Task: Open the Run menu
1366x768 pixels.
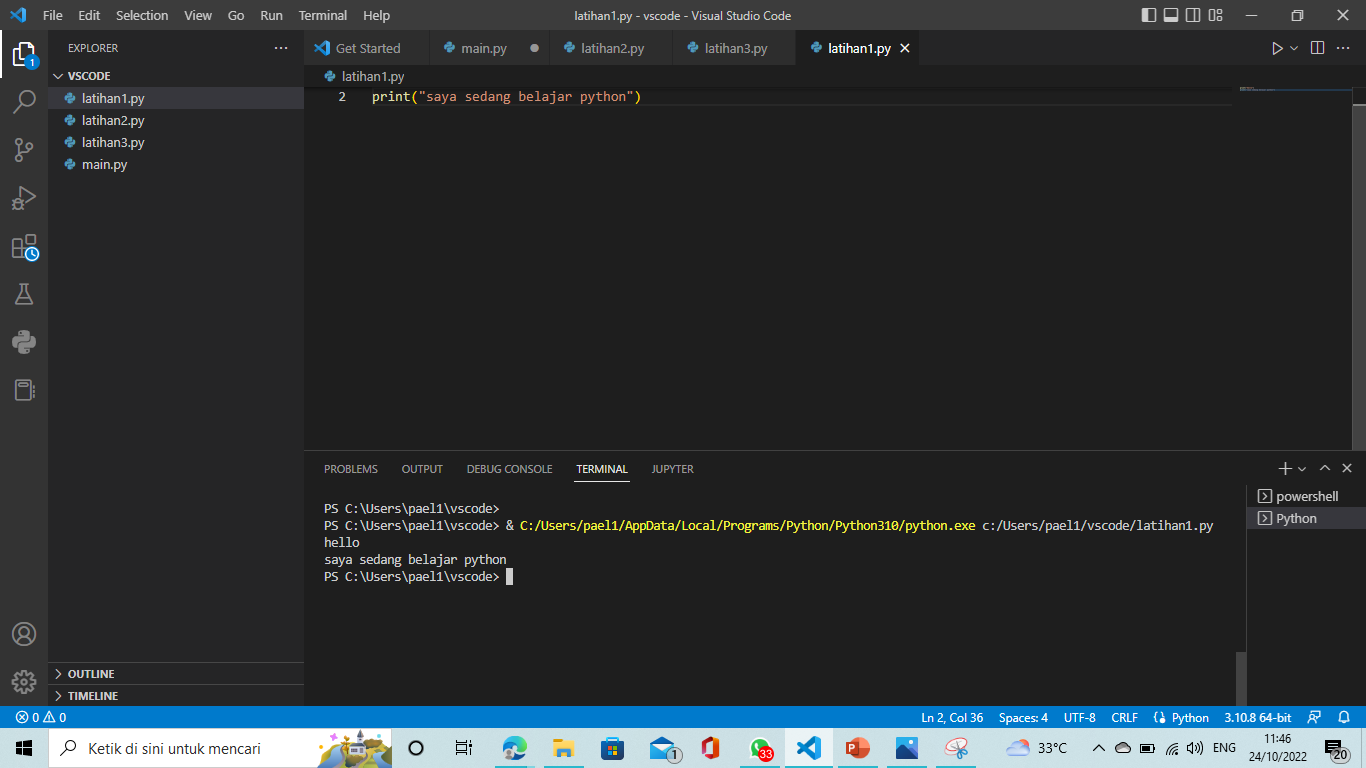Action: [x=271, y=15]
